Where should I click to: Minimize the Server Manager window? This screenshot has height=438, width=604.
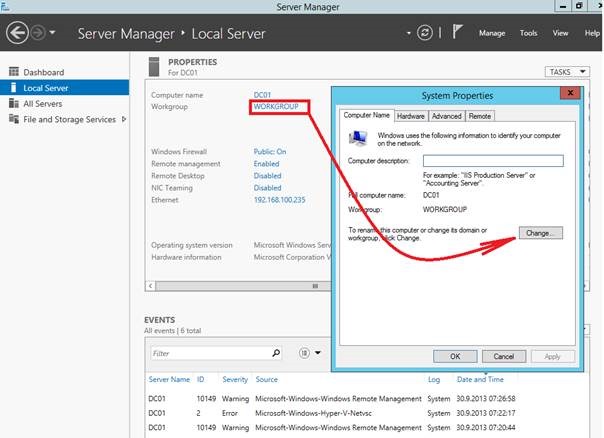pyautogui.click(x=563, y=6)
